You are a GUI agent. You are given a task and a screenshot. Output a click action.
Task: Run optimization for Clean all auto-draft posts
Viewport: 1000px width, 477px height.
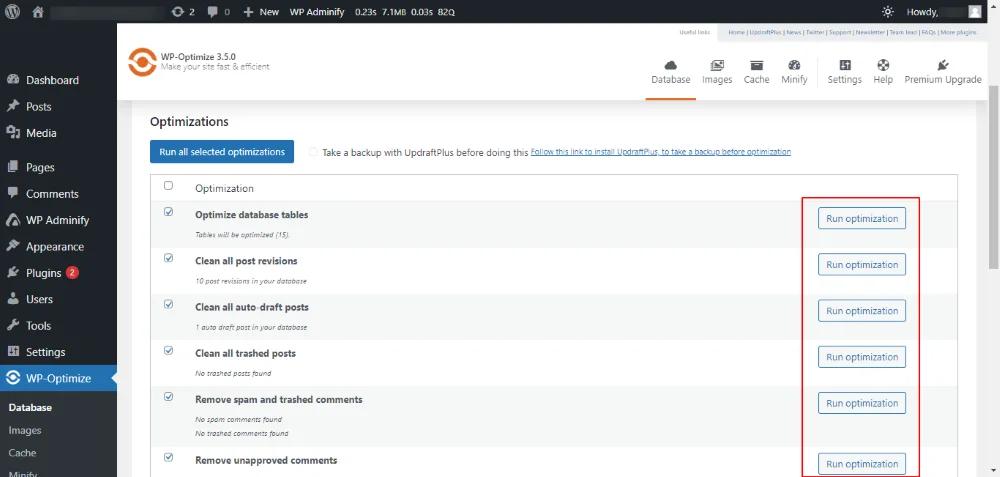tap(862, 311)
